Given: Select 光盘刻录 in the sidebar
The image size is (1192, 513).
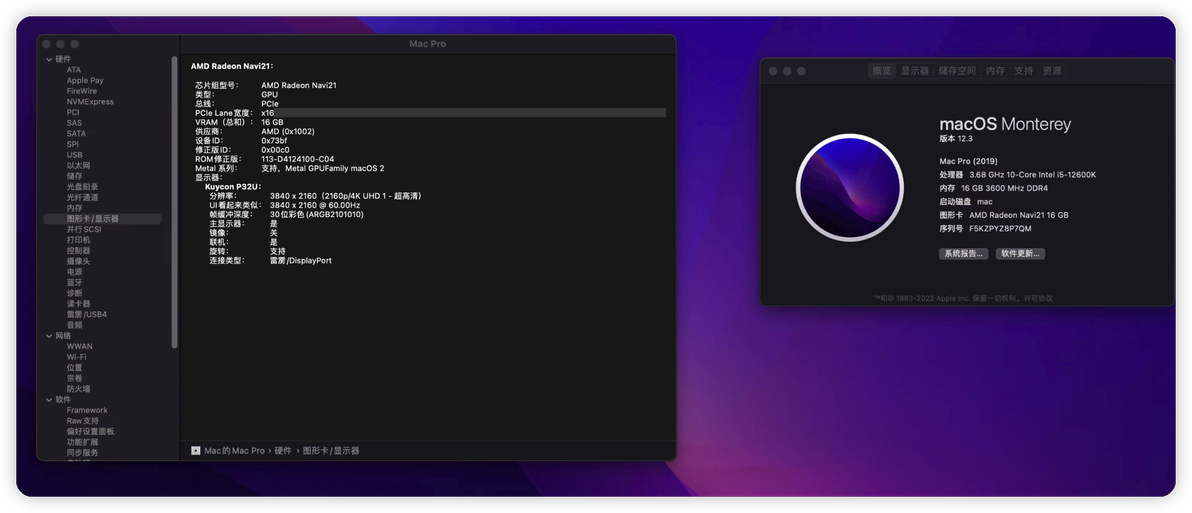Looking at the screenshot, I should point(82,187).
